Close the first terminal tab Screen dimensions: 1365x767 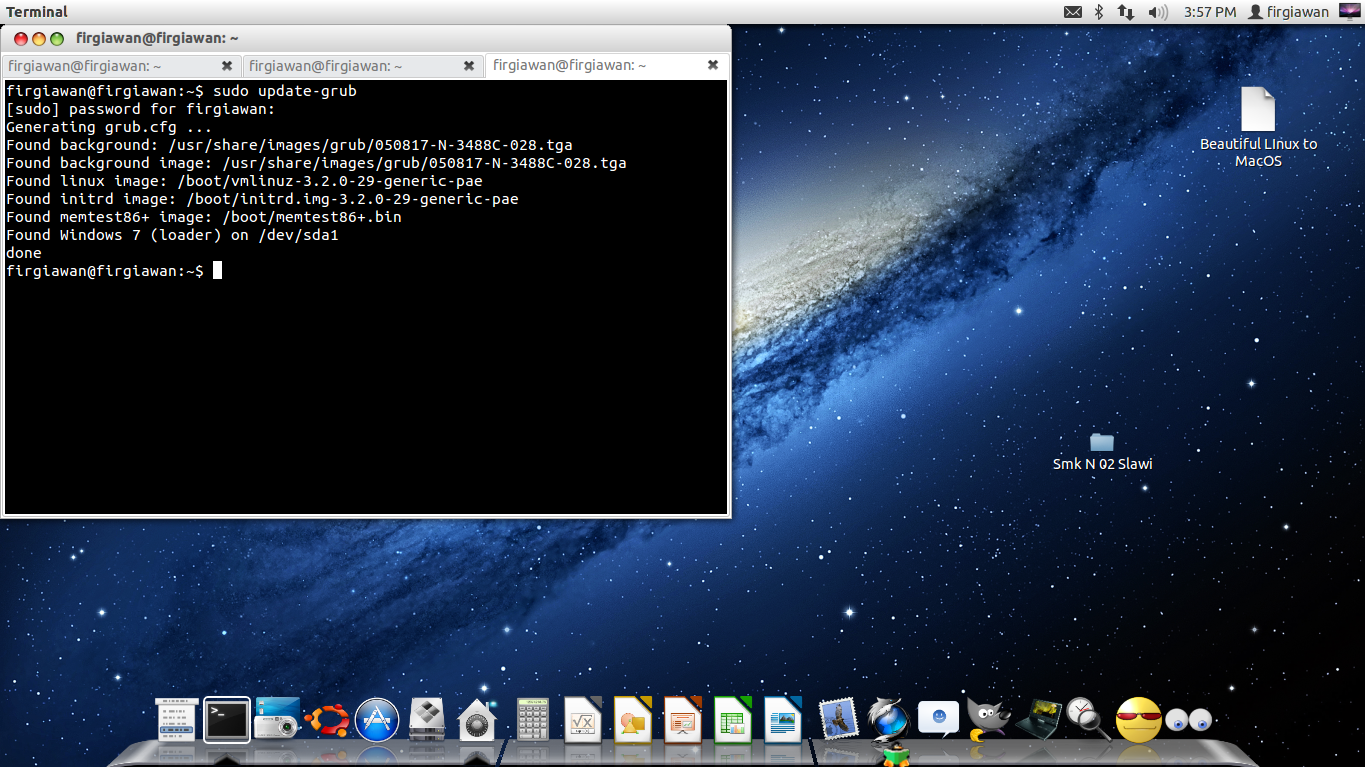tap(227, 66)
